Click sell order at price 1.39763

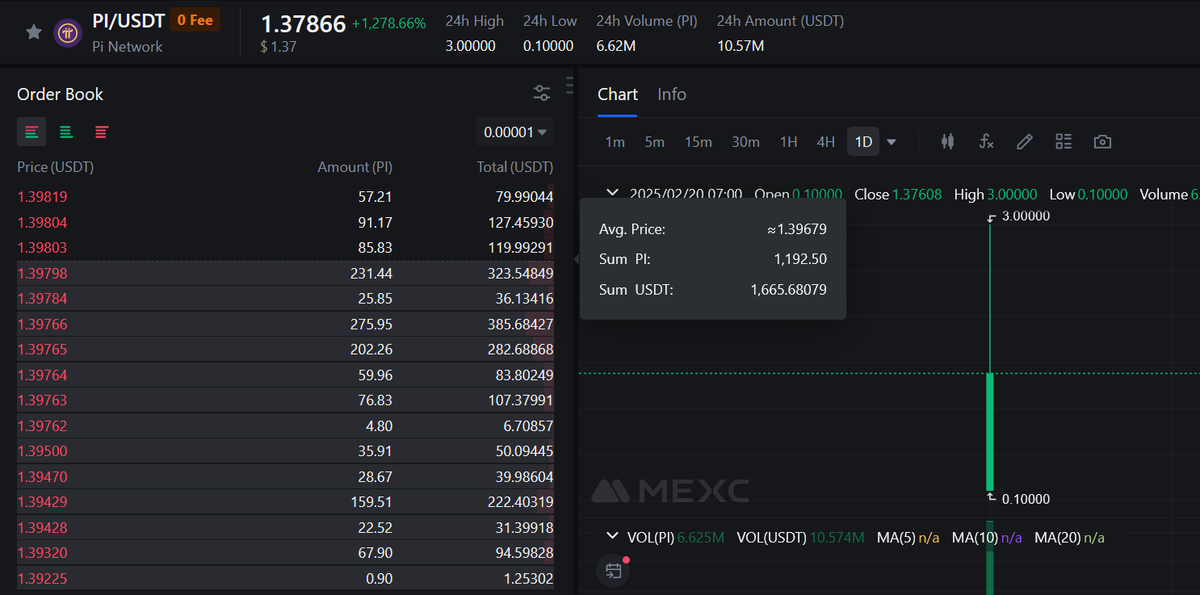pos(285,400)
